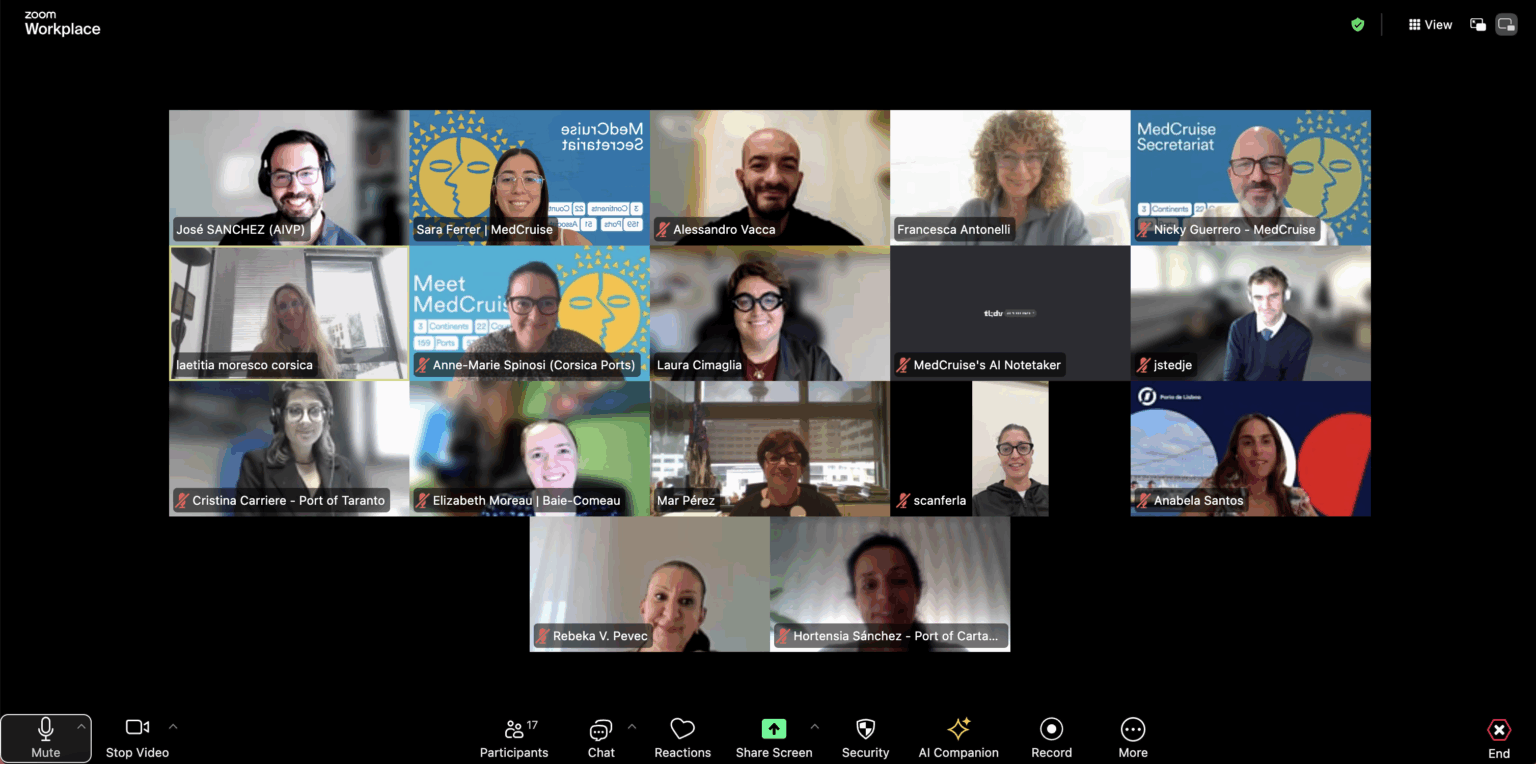The width and height of the screenshot is (1536, 764).
Task: Click muted mic icon beside jstedje
Action: click(x=1143, y=366)
